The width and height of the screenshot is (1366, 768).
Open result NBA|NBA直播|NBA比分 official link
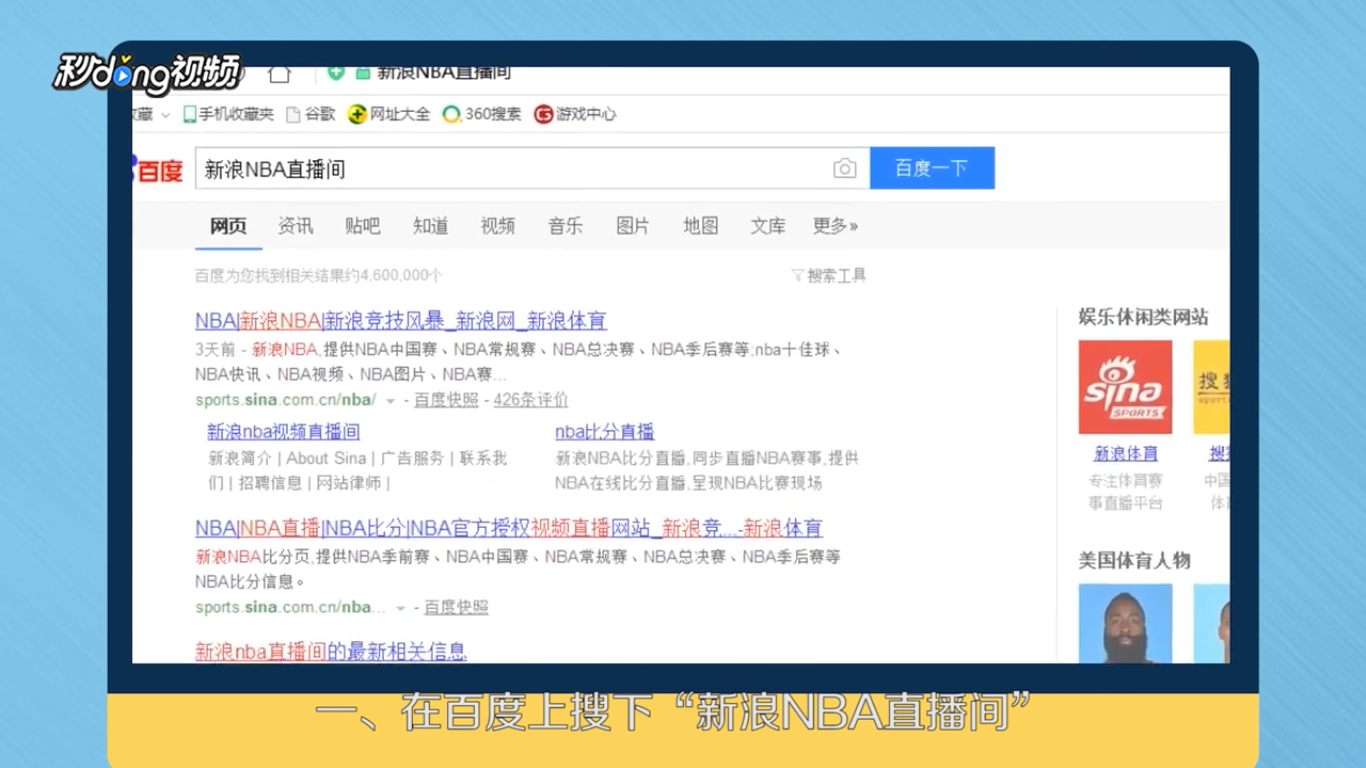[x=509, y=528]
